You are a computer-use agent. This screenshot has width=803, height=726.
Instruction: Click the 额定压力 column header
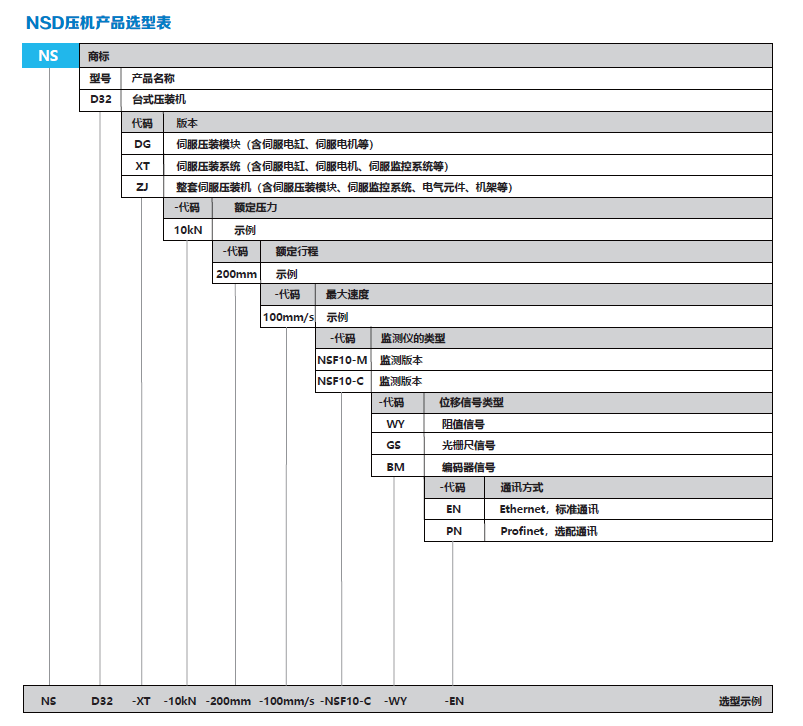pyautogui.click(x=255, y=208)
